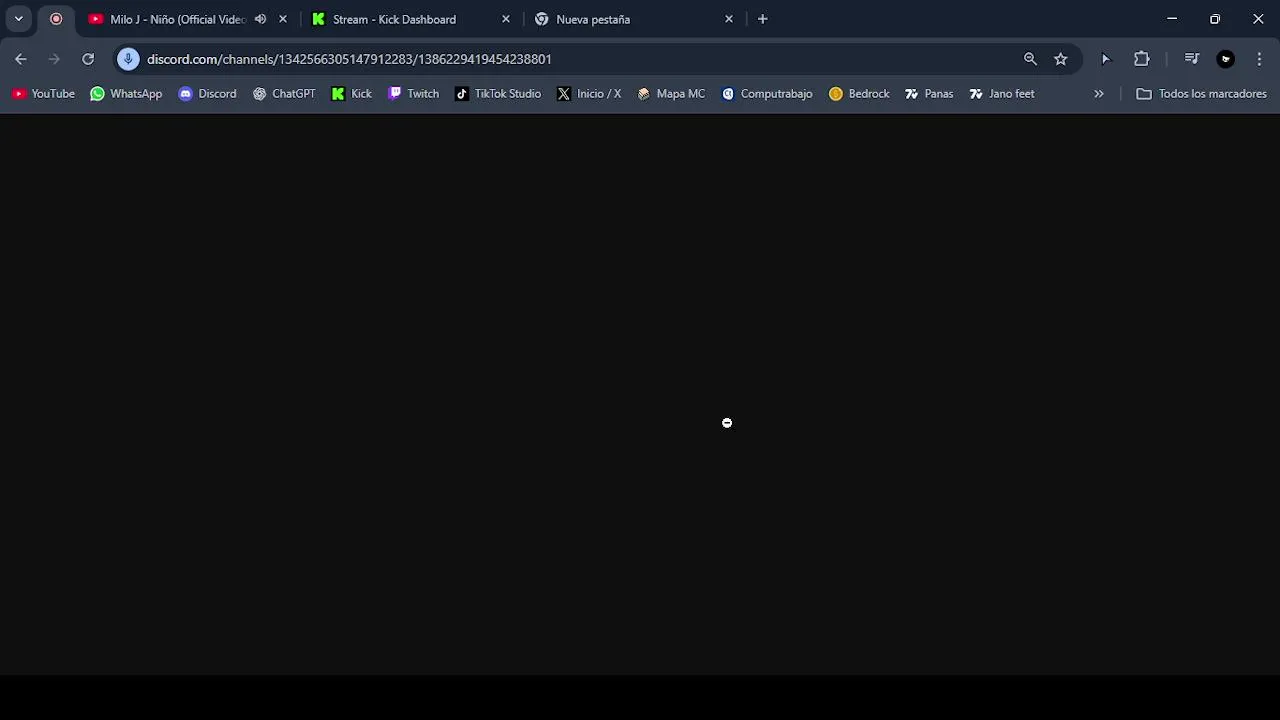Open Inicio / X bookmark
This screenshot has width=1280, height=720.
click(589, 94)
